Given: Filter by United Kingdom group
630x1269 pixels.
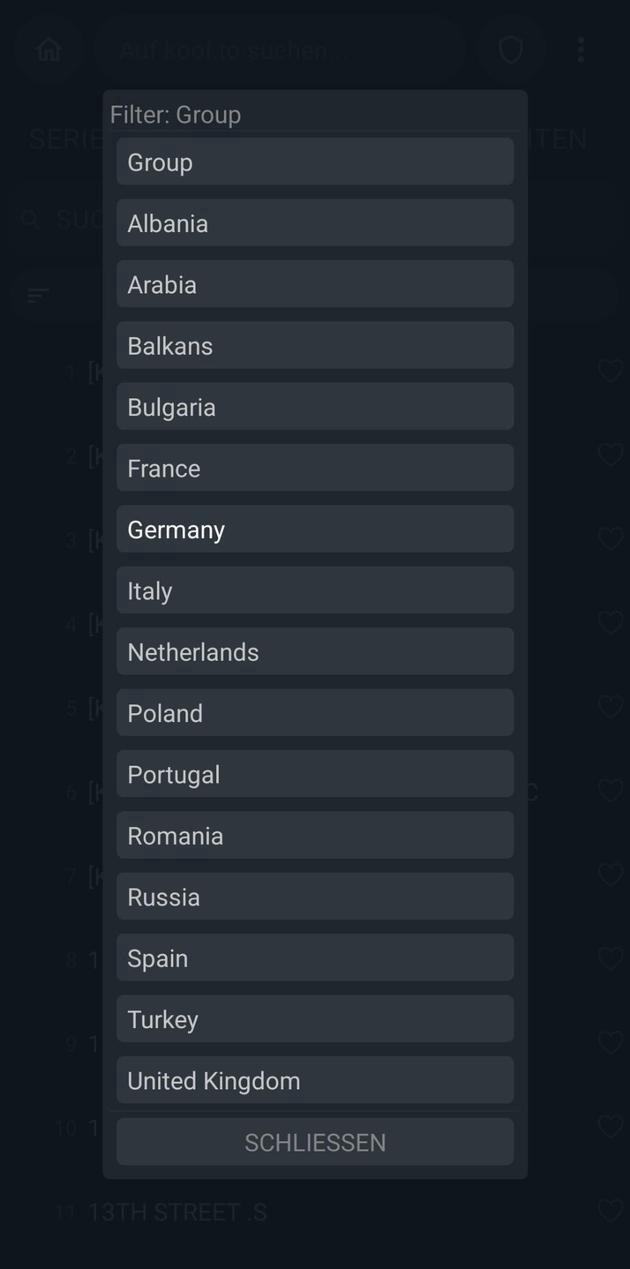Looking at the screenshot, I should pos(315,1080).
